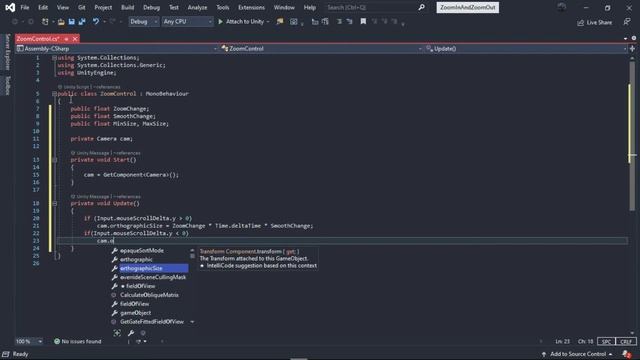Screen dimensions: 640x360
Task: Click the Navigate Backward icon
Action: [15, 22]
